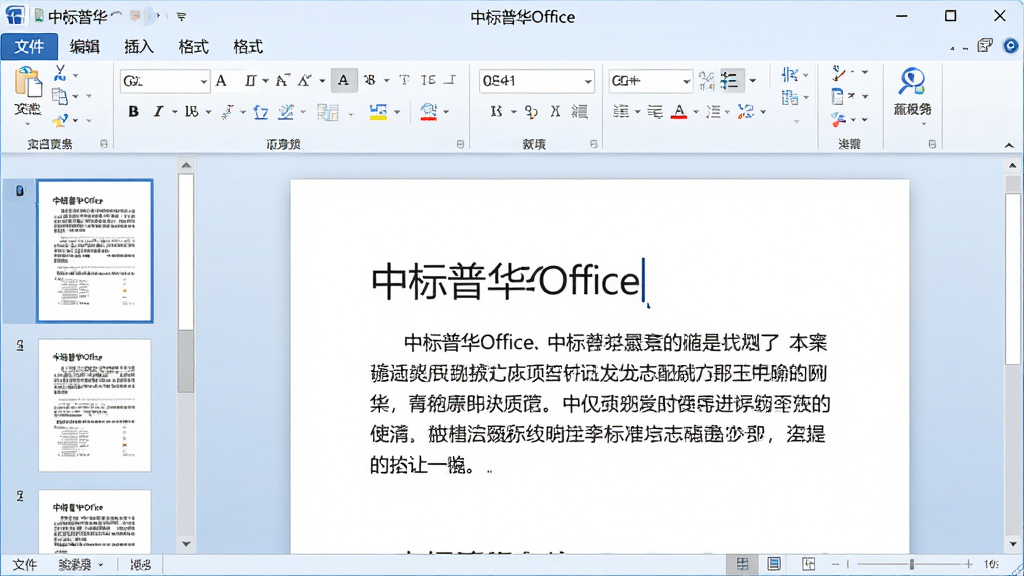The height and width of the screenshot is (576, 1024).
Task: Click zoom in plus button
Action: 968,564
